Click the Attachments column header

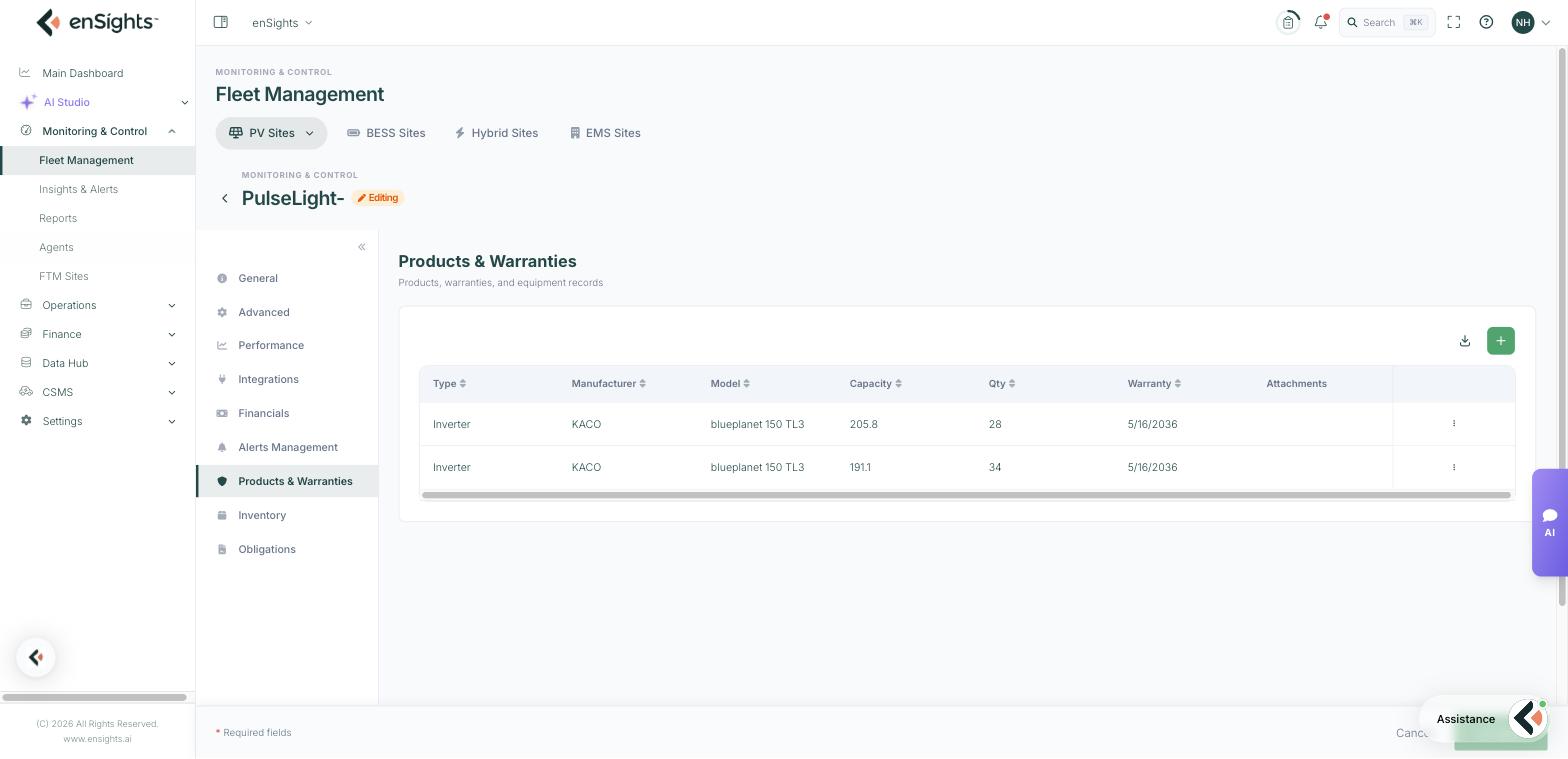[x=1297, y=384]
